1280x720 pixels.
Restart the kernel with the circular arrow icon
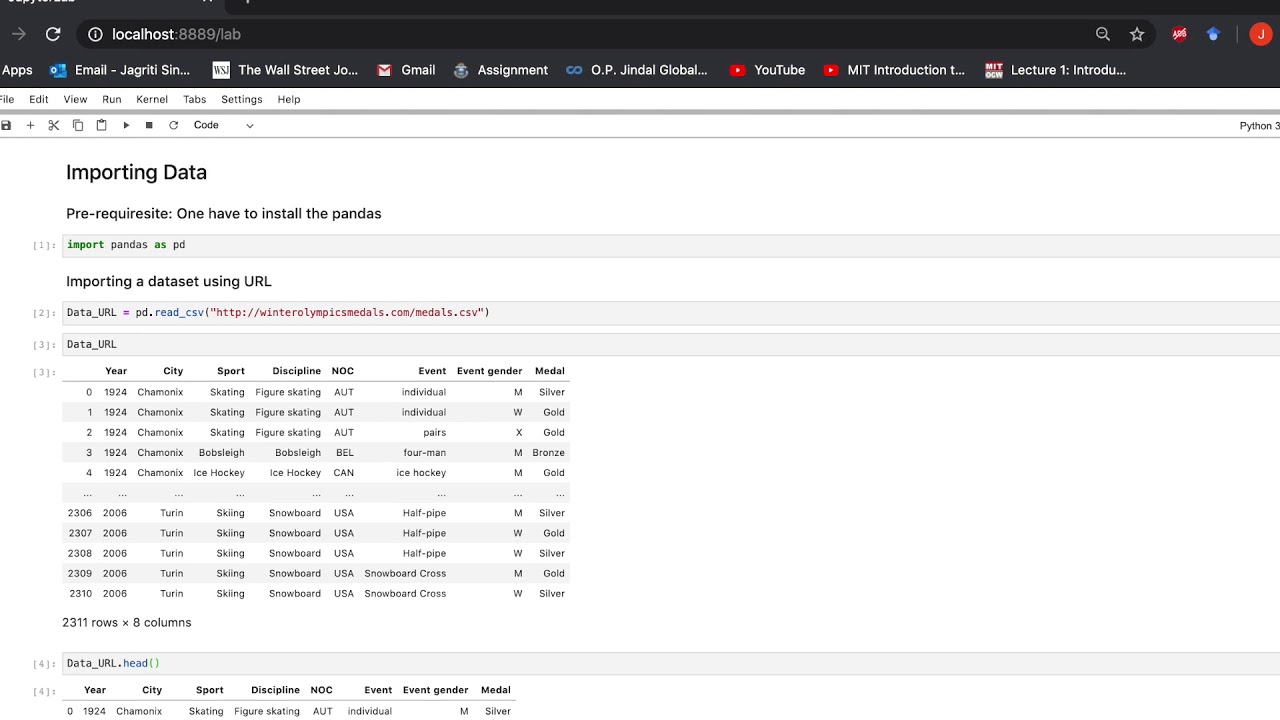173,125
